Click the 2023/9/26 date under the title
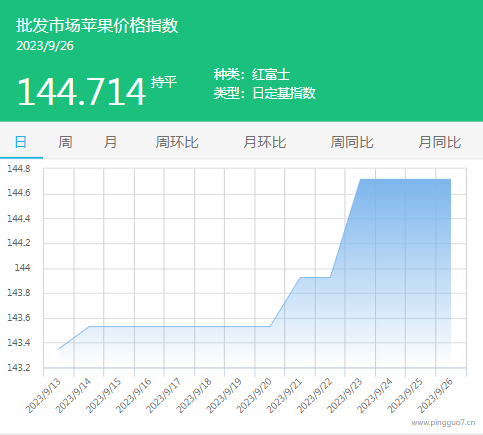Viewport: 483px width, 435px height. (x=45, y=46)
